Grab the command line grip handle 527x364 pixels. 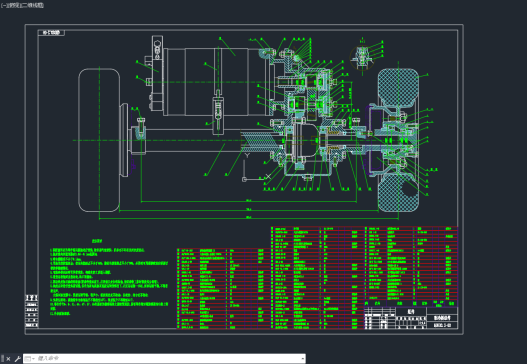pos(3,359)
